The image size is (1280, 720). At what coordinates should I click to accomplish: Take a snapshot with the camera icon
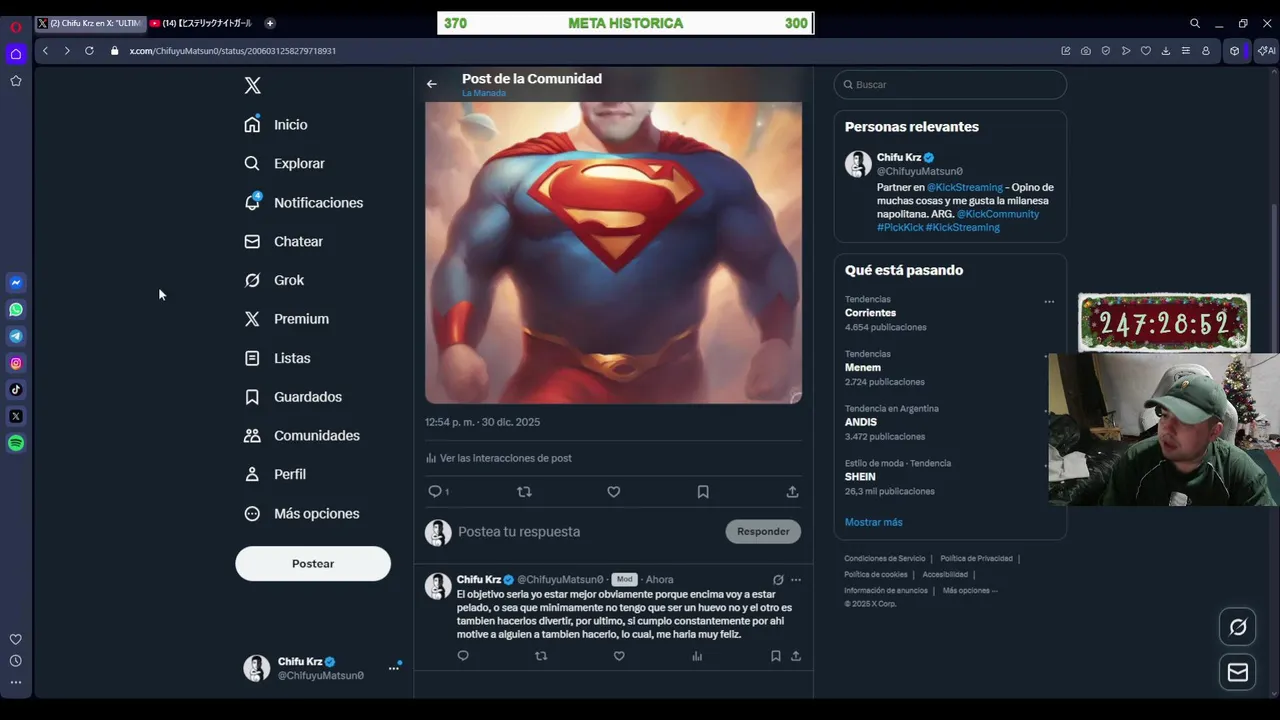pos(1086,51)
